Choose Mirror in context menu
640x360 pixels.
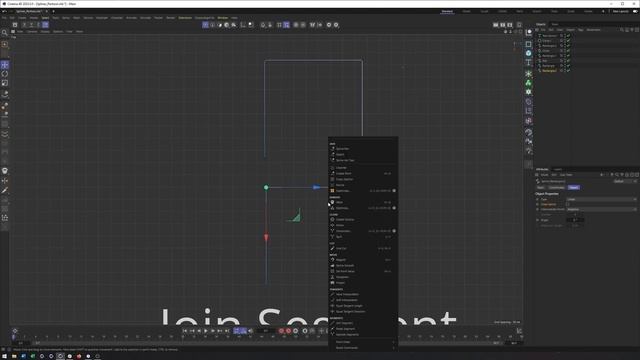(340, 225)
